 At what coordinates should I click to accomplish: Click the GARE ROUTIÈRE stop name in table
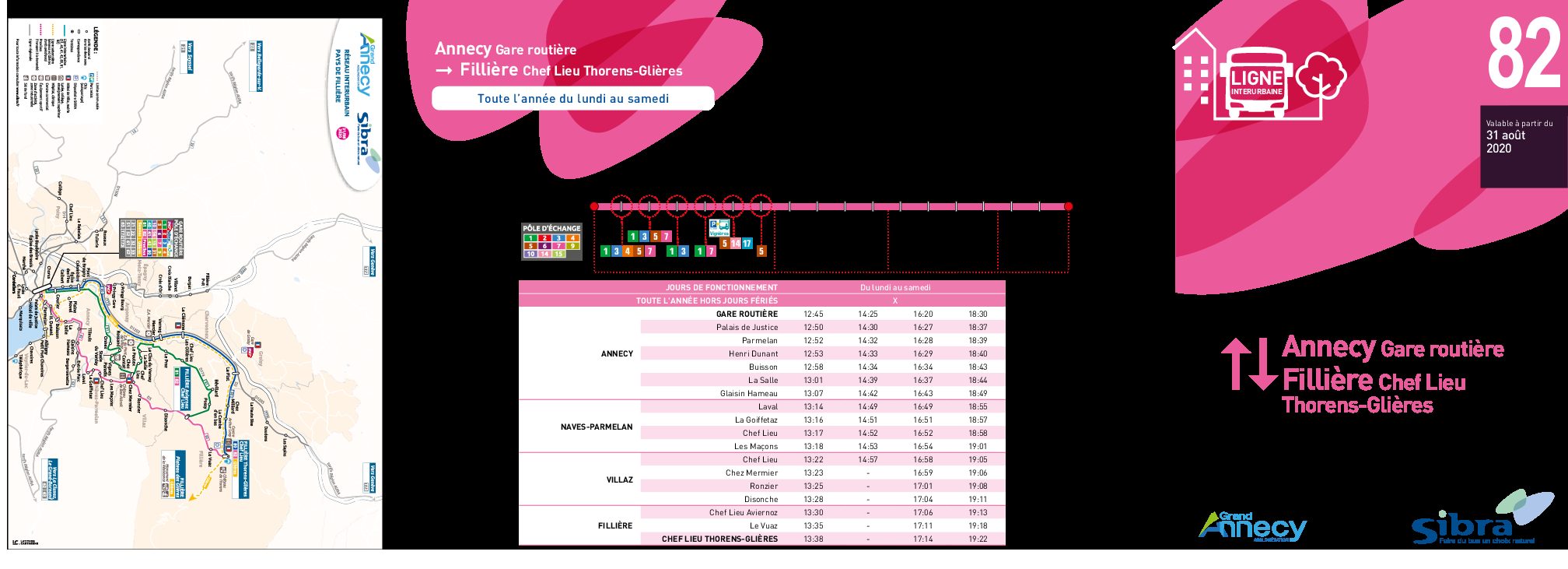(747, 314)
